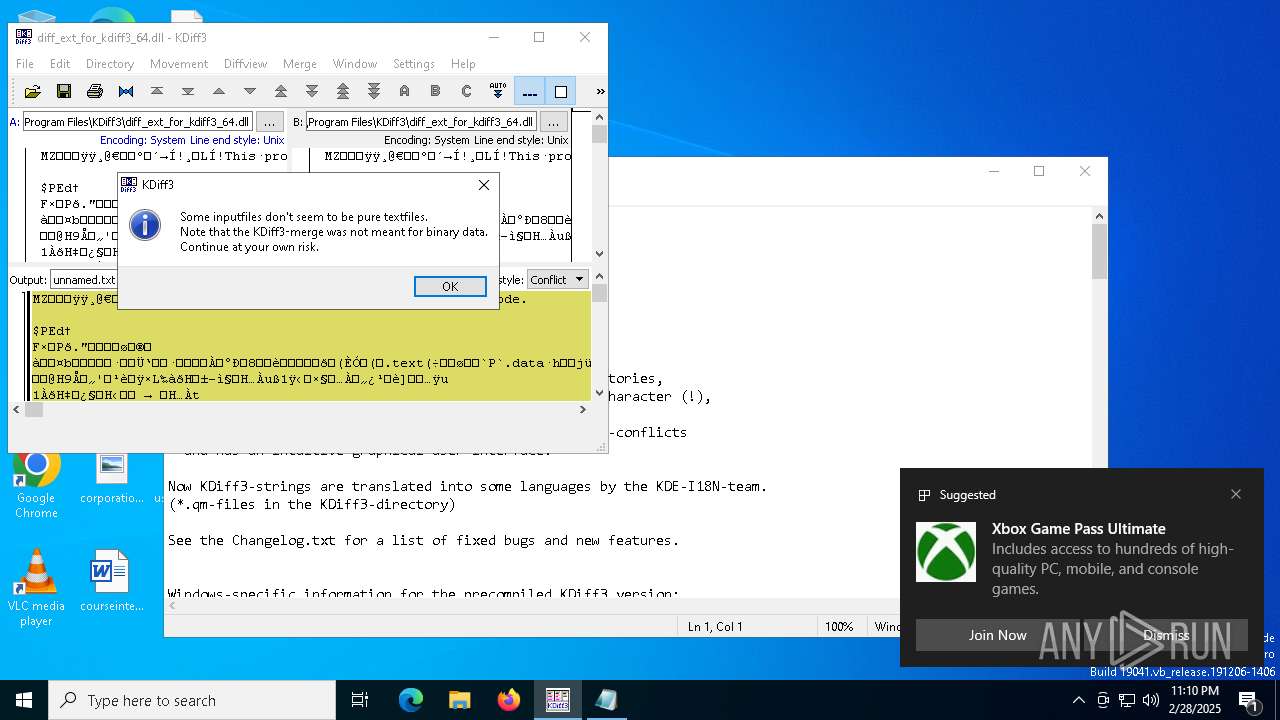Expand the toolbar overflow chevron
Viewport: 1280px width, 720px height.
[x=600, y=91]
